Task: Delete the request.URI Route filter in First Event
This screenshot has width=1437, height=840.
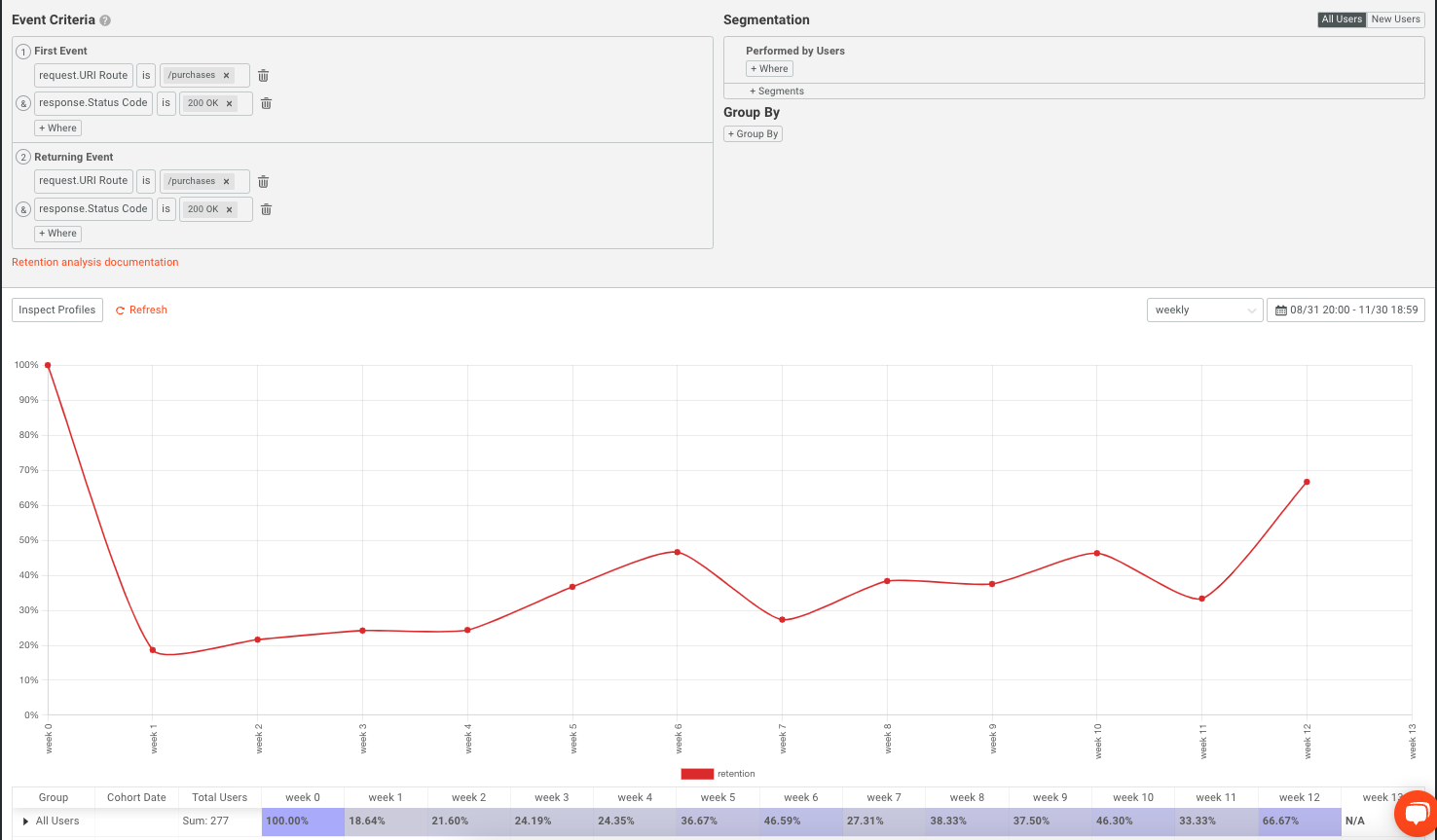Action: (x=263, y=75)
